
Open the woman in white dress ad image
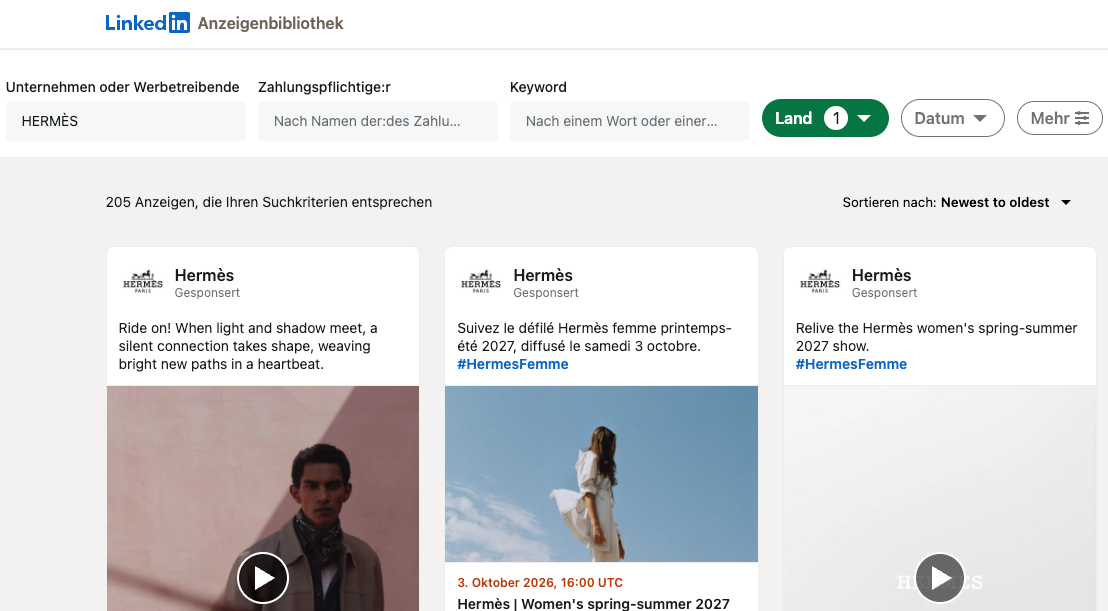tap(601, 474)
